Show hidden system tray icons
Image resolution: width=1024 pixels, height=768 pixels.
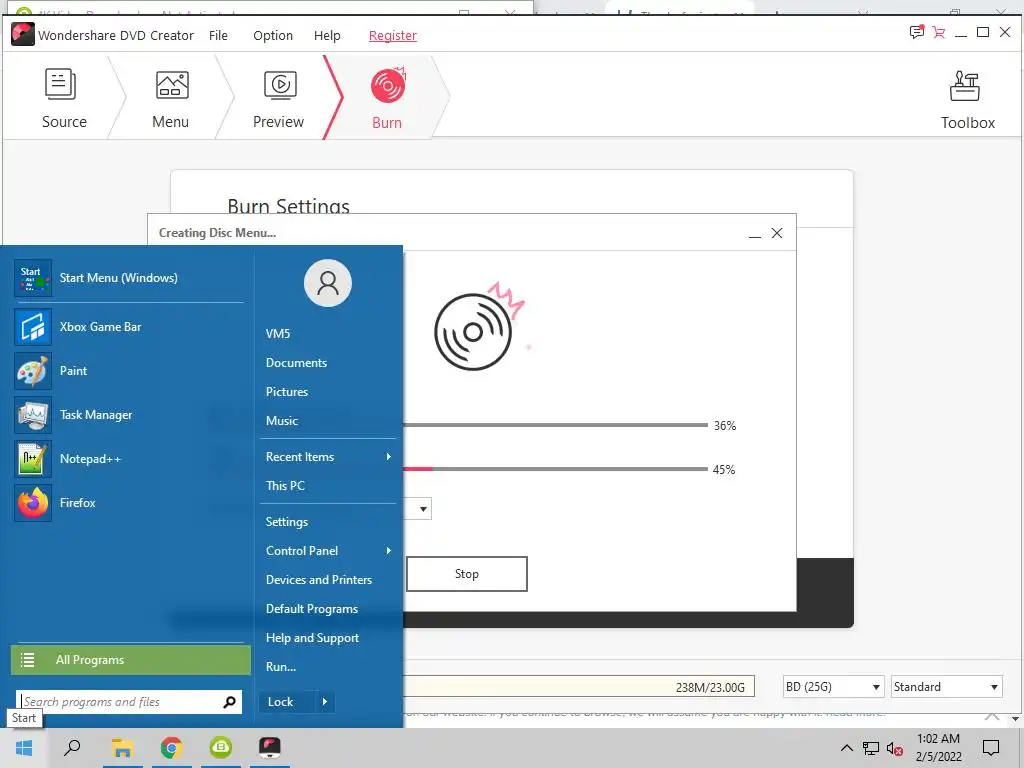(x=846, y=748)
